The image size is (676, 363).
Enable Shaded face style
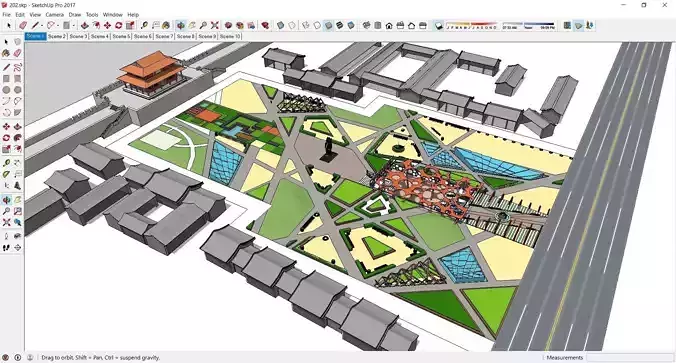tap(328, 25)
